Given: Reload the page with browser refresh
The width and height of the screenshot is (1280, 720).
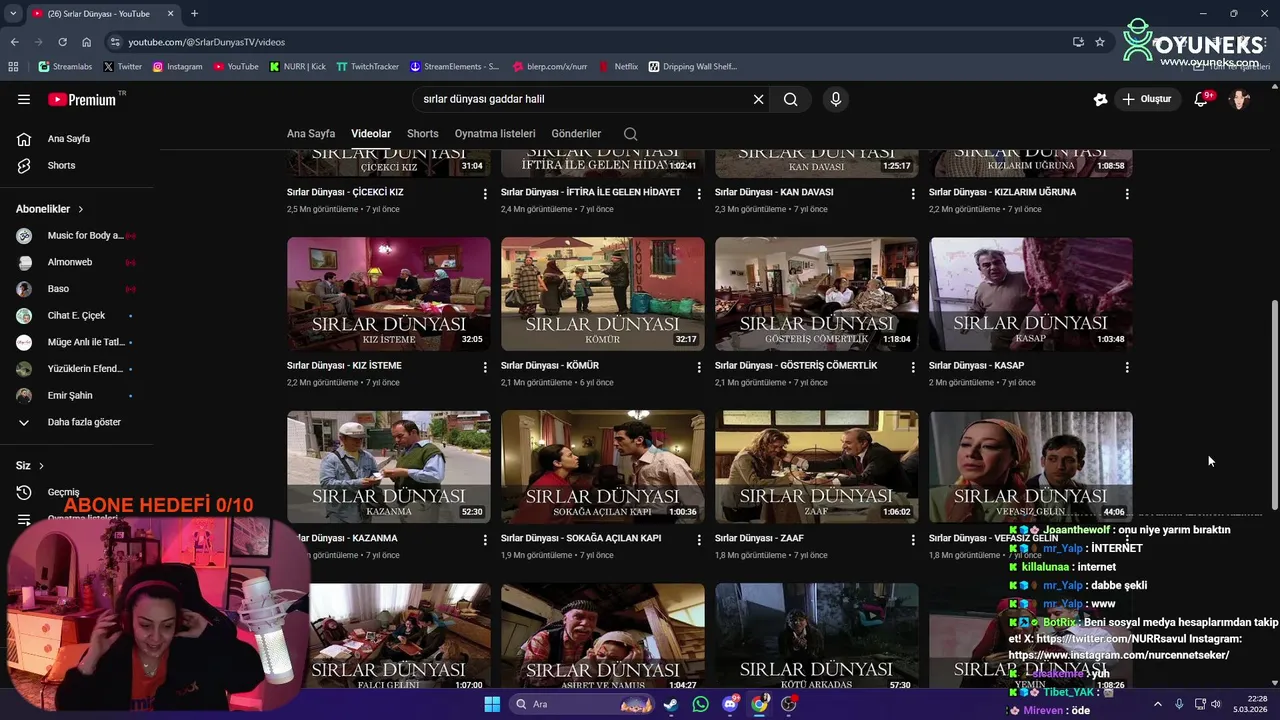Looking at the screenshot, I should [x=62, y=42].
